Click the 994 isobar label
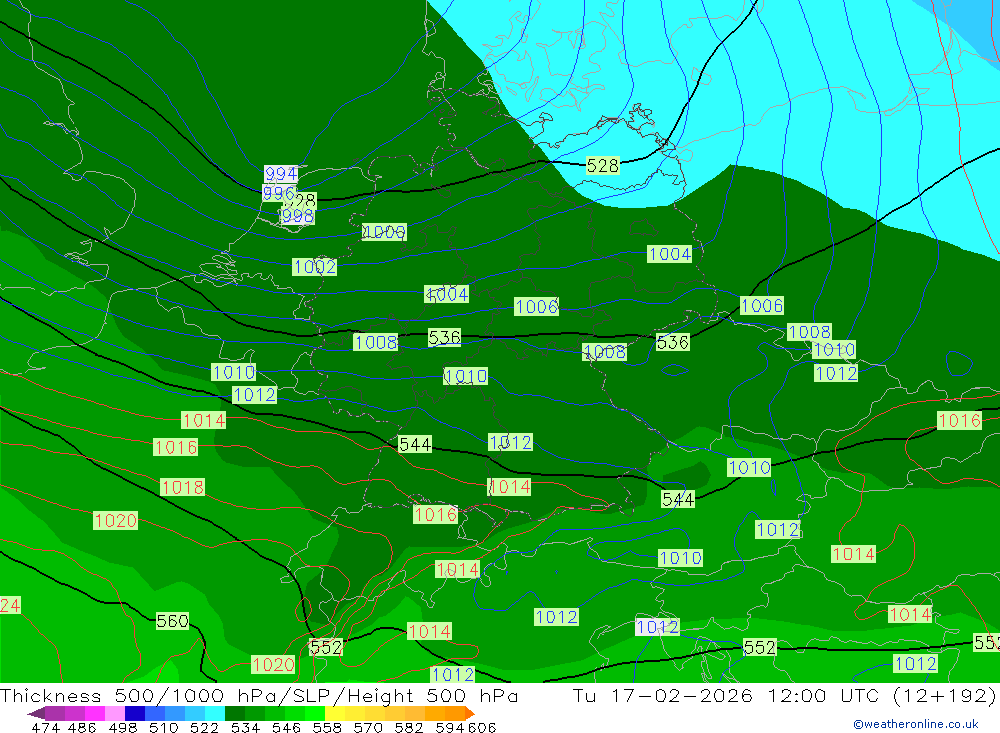This screenshot has height=733, width=1000. tap(281, 174)
